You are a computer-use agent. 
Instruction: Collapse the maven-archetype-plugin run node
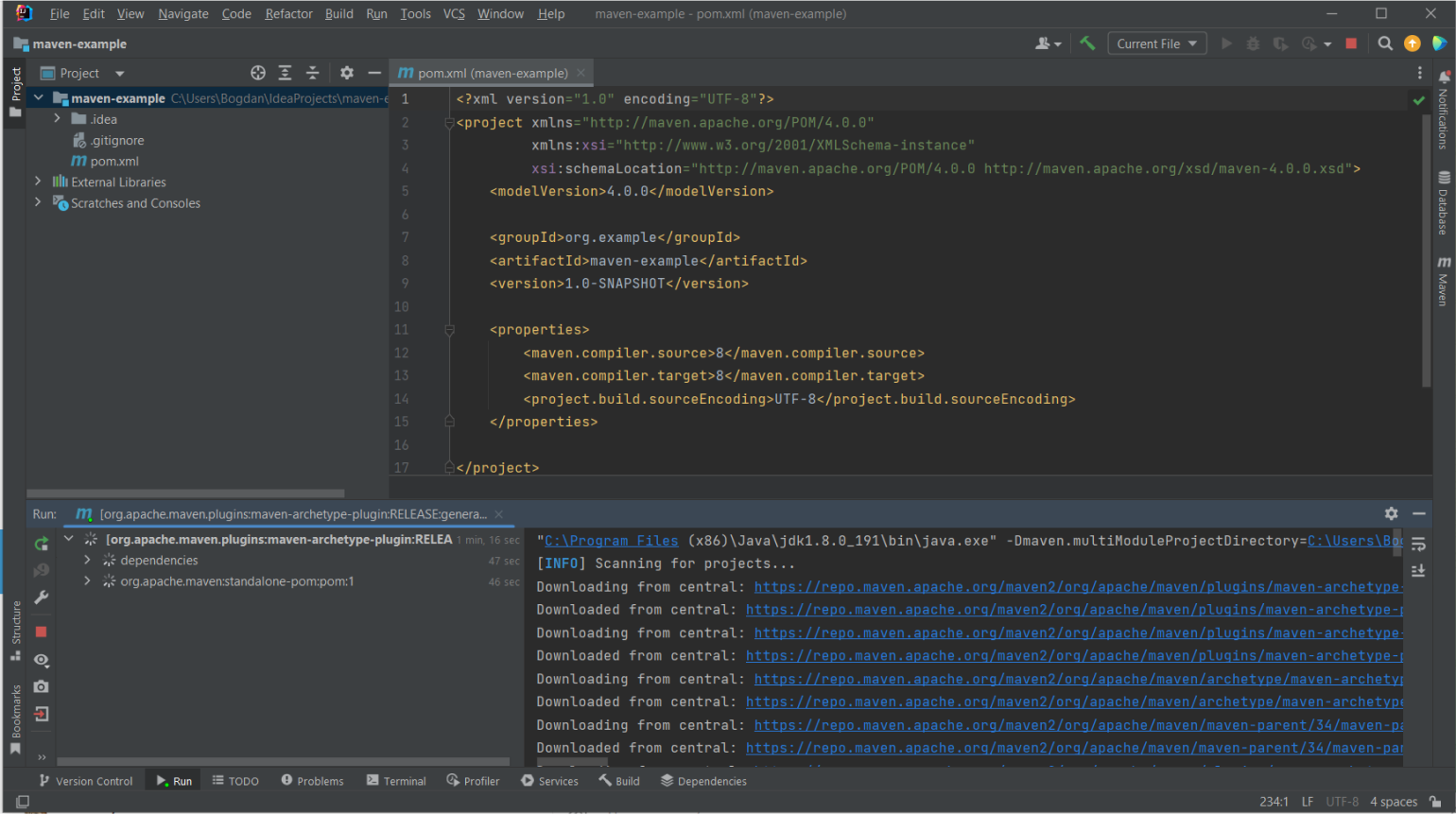tap(69, 538)
